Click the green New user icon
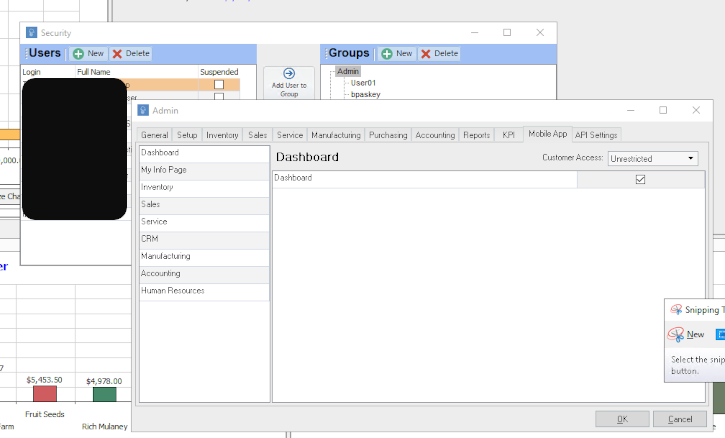Screen dimensions: 725x438 pos(79,54)
